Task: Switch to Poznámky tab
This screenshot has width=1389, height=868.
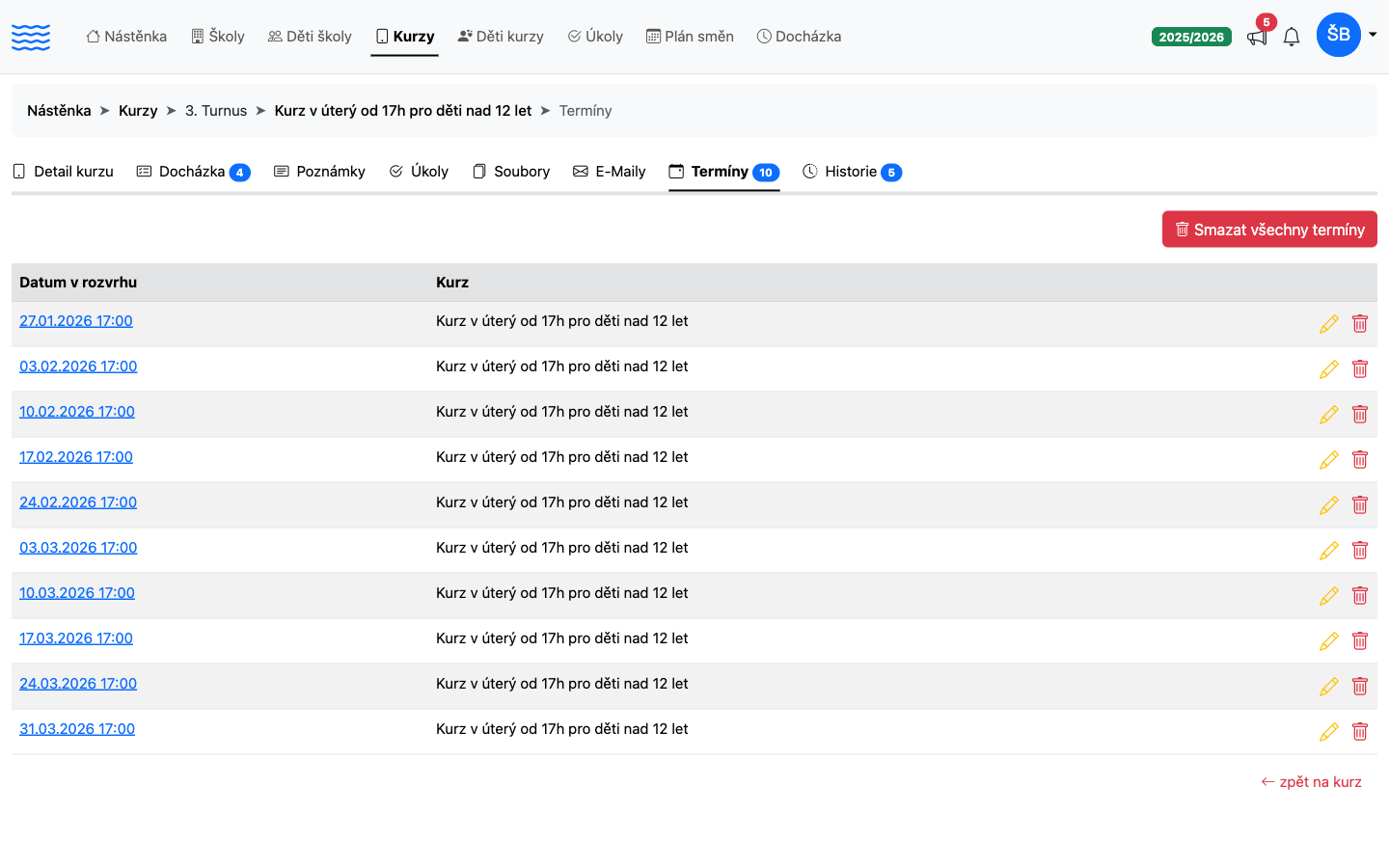Action: tap(319, 172)
